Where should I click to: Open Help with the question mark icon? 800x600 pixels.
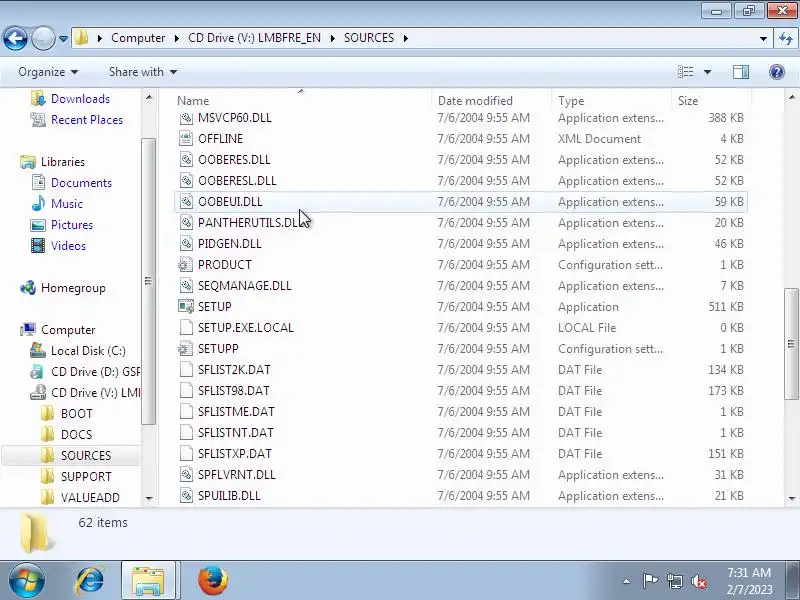[x=777, y=72]
